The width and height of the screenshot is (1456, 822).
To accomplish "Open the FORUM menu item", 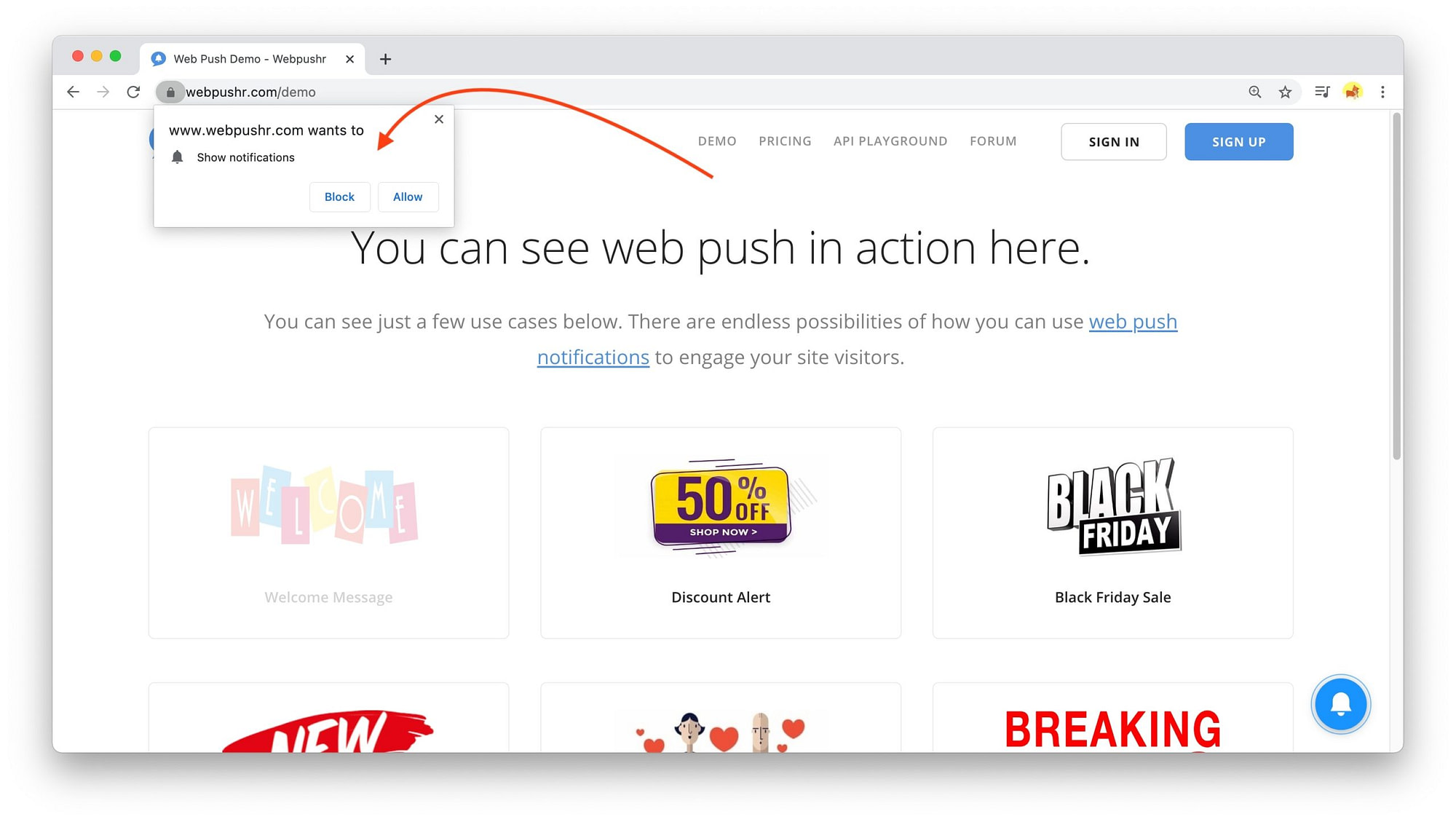I will point(993,140).
